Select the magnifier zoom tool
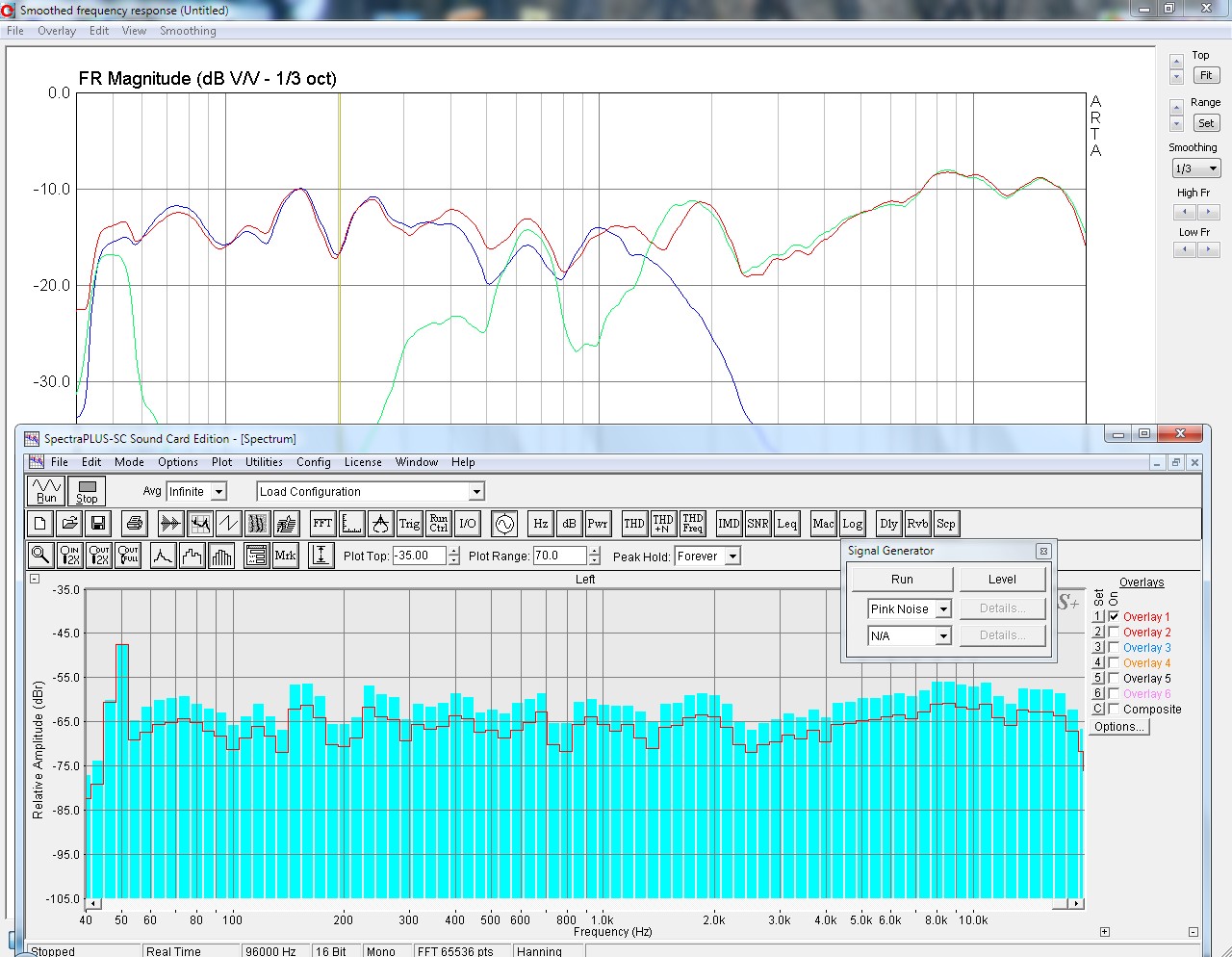This screenshot has width=1232, height=957. pos(40,556)
